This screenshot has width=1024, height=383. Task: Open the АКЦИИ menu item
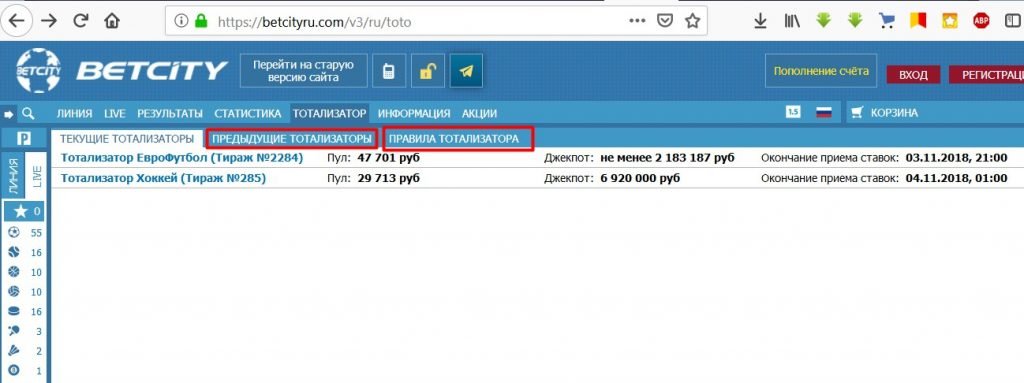479,113
